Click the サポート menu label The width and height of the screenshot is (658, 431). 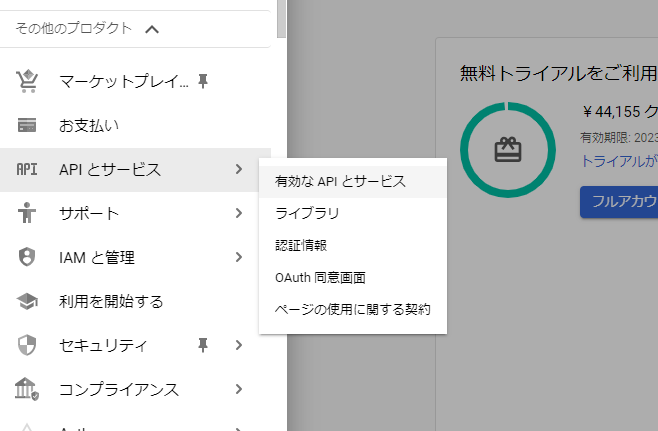pos(89,213)
